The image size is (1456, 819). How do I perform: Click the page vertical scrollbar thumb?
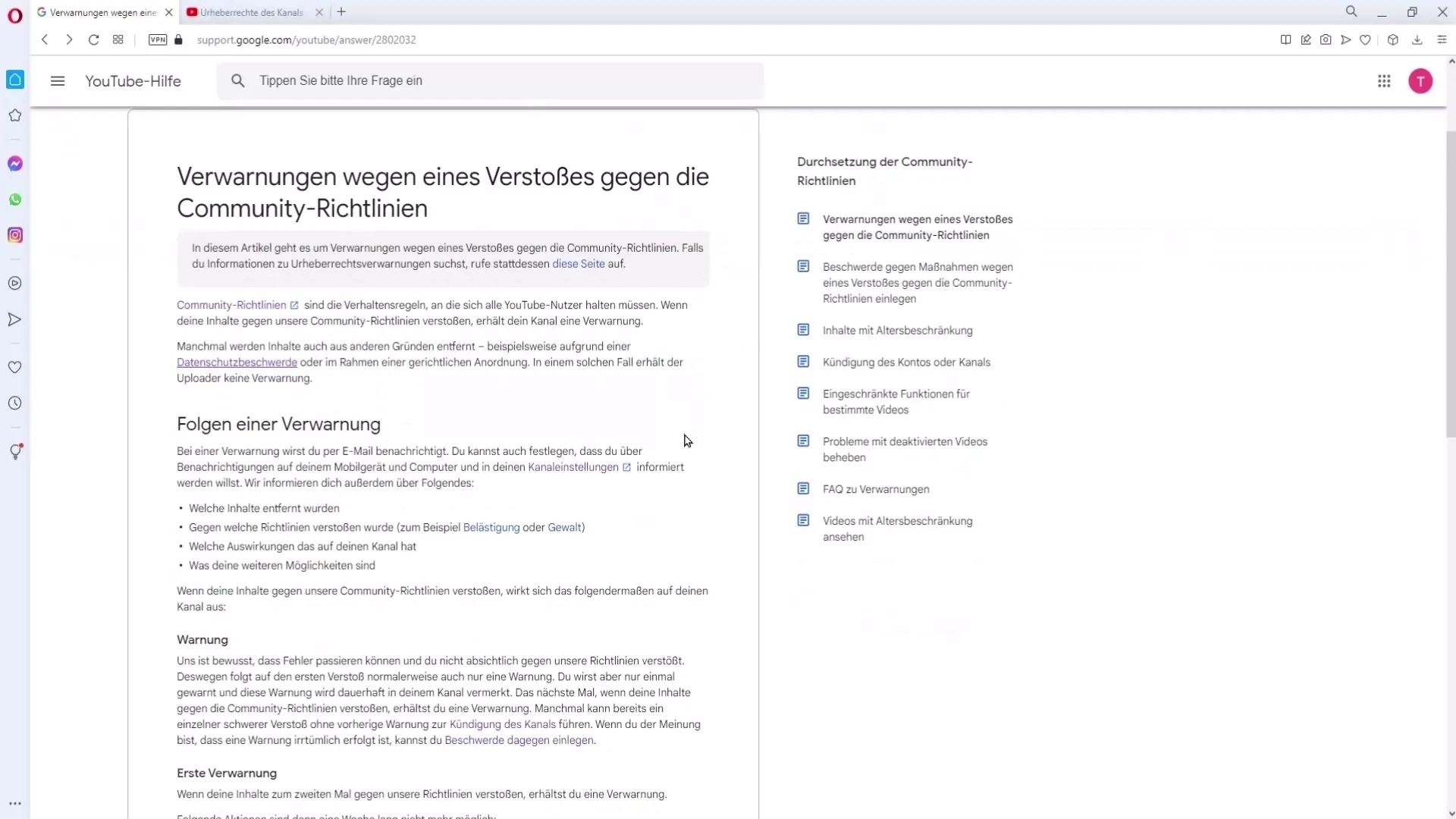point(1451,284)
